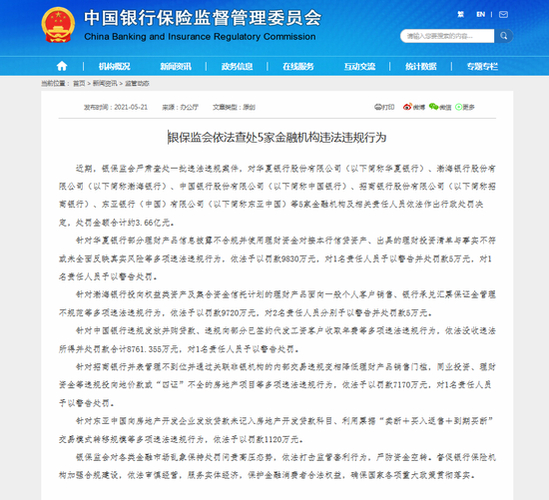549x500 pixels.
Task: Share article to WeChat (微信)
Action: click(440, 107)
